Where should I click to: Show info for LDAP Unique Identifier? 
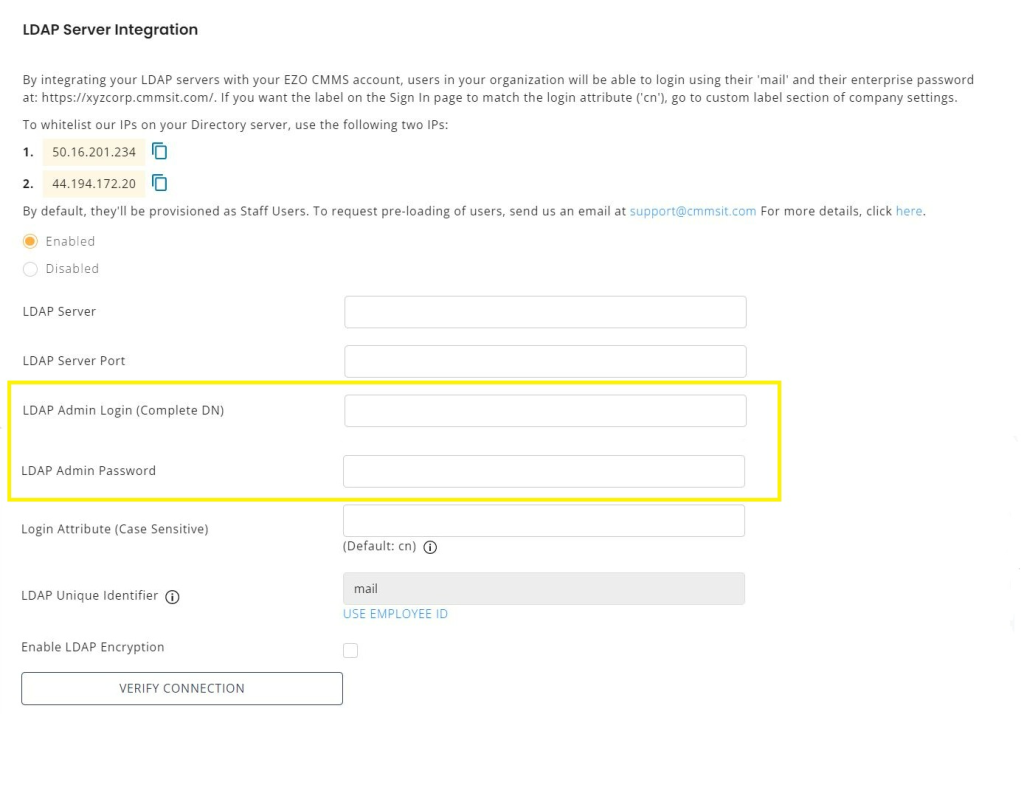pyautogui.click(x=172, y=597)
